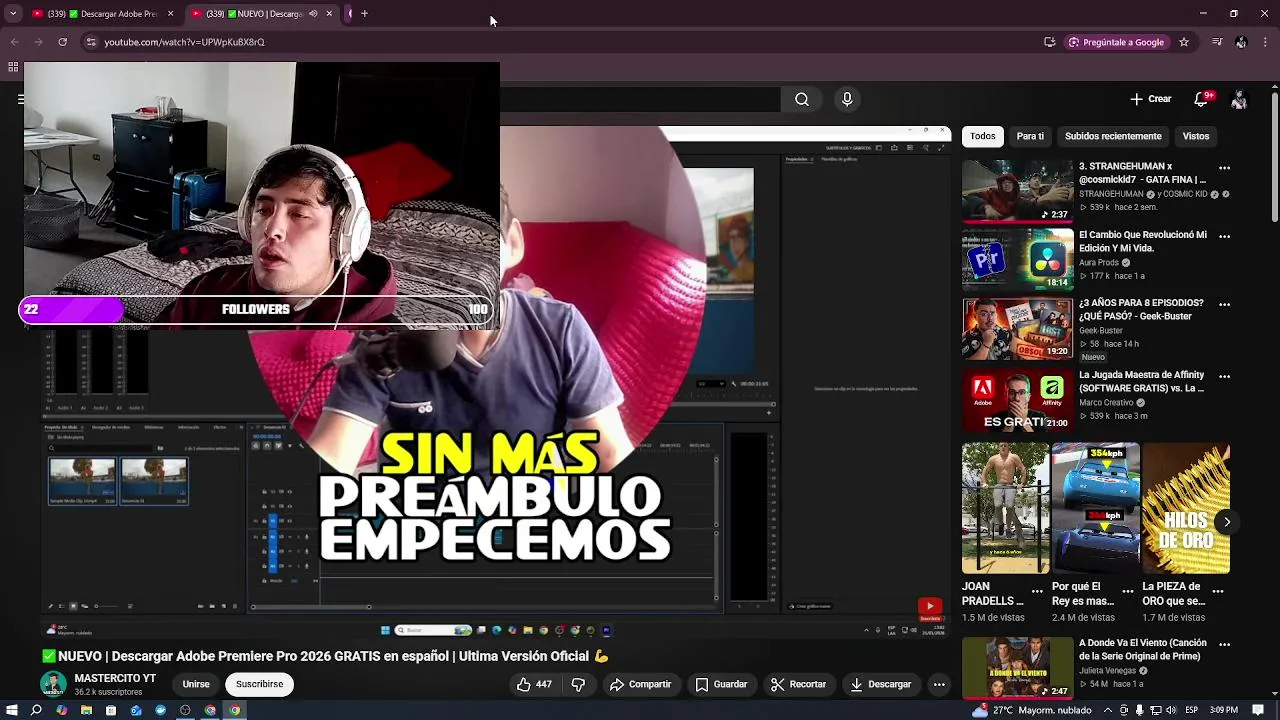Open the YouTube hamburger guide menu
The height and width of the screenshot is (720, 1280).
click(21, 99)
